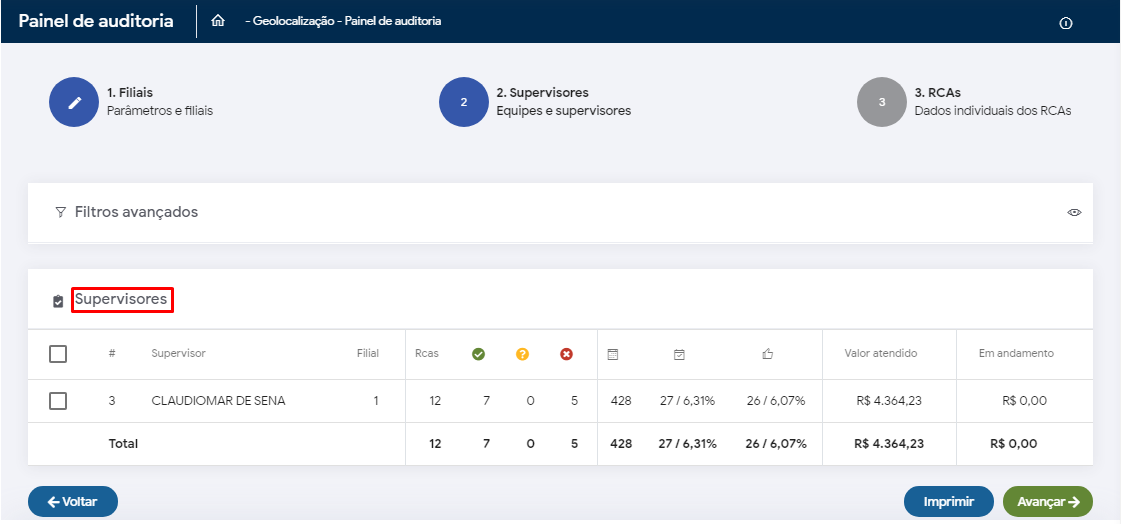Open step 3 RCAs circle
1121x524 pixels.
pyautogui.click(x=882, y=102)
